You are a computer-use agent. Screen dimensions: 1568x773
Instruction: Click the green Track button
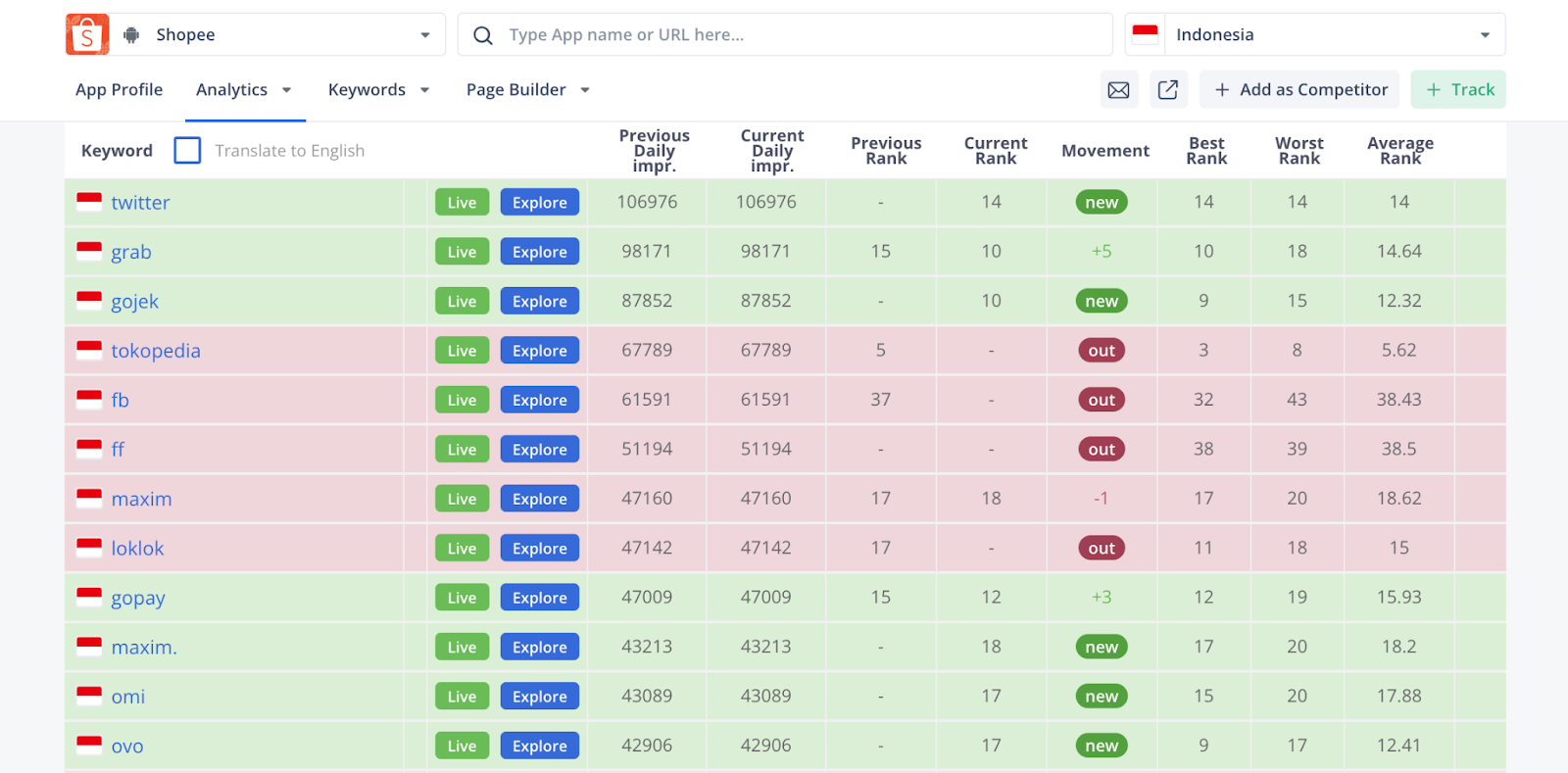tap(1458, 90)
